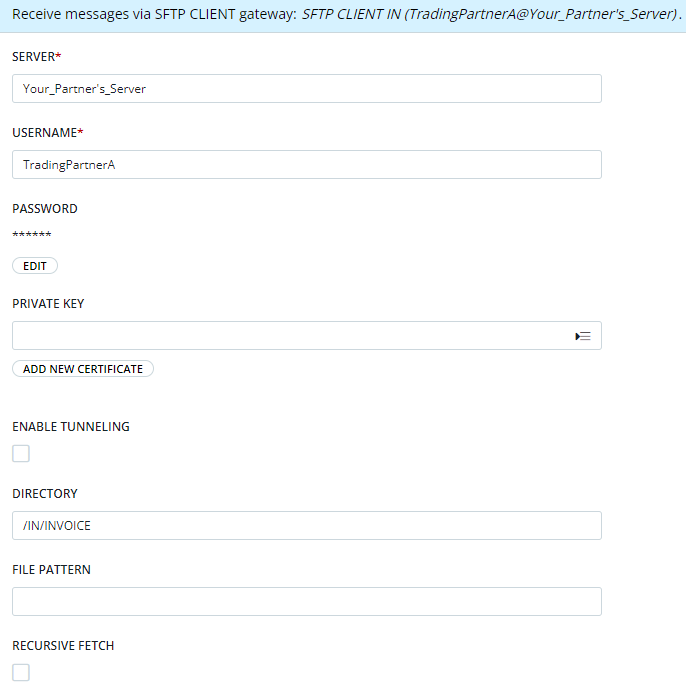Open the Private Key list icon
Image resolution: width=686 pixels, height=698 pixels.
tap(583, 336)
